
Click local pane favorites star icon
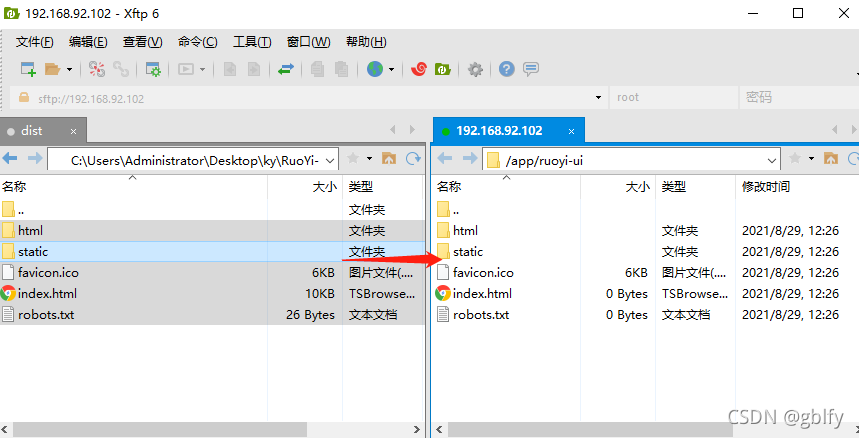click(x=353, y=159)
